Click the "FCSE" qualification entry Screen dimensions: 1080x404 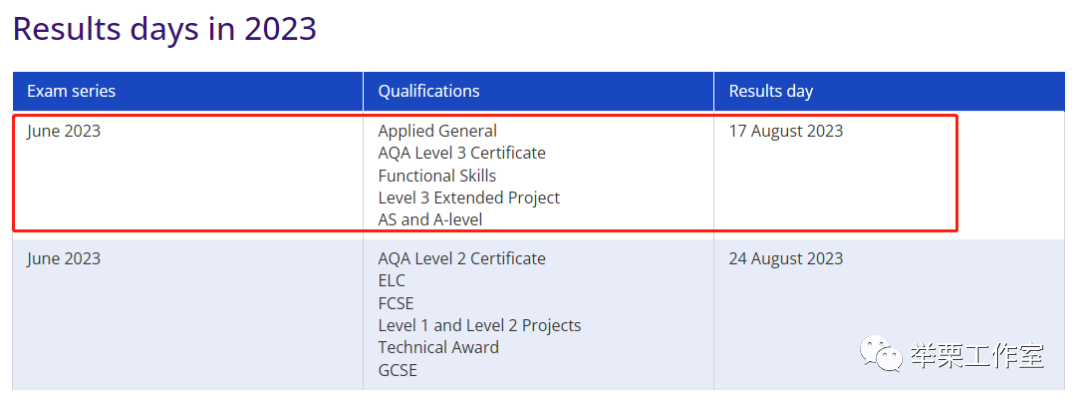(395, 304)
